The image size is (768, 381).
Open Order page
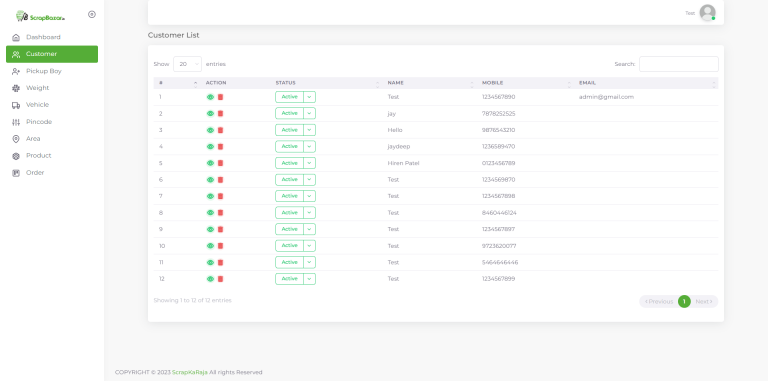pyautogui.click(x=52, y=173)
